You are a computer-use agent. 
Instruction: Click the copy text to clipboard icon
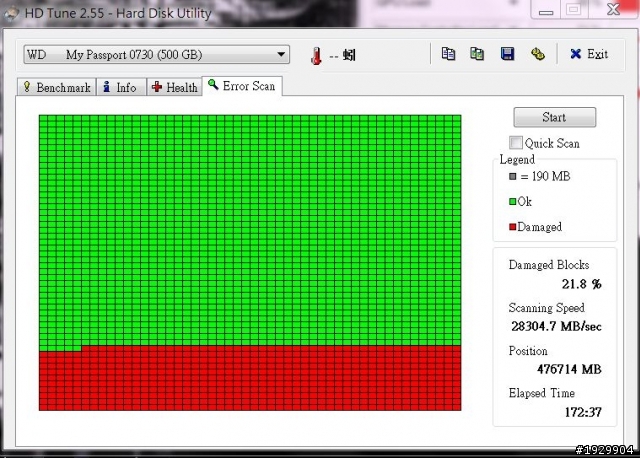[x=448, y=54]
